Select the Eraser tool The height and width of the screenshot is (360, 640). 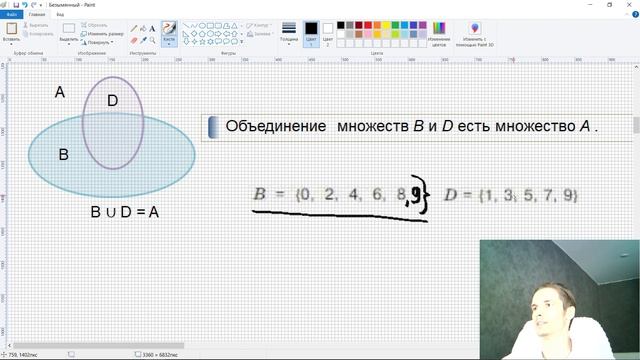tap(134, 40)
